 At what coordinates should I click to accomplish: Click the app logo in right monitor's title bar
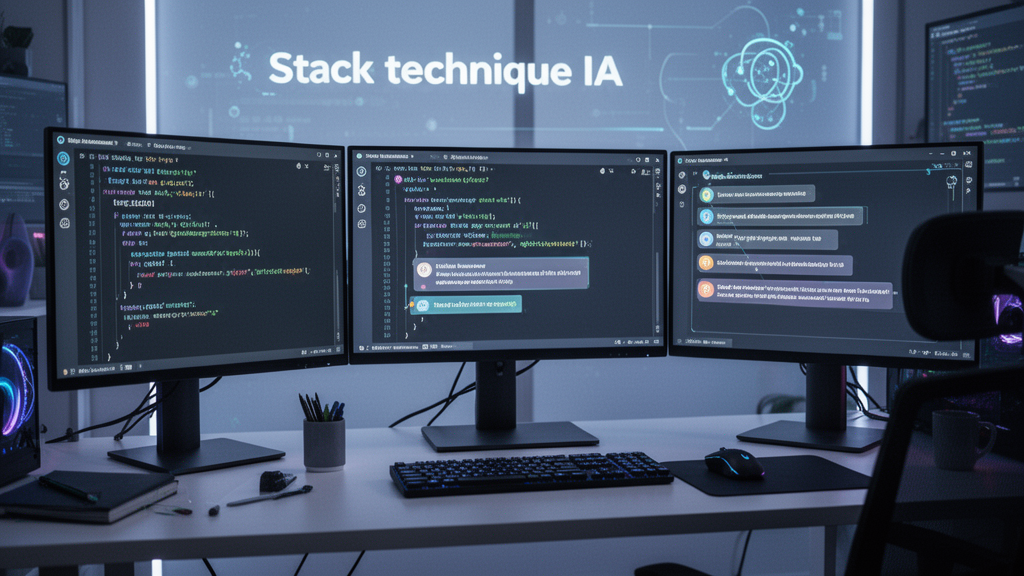pyautogui.click(x=680, y=160)
